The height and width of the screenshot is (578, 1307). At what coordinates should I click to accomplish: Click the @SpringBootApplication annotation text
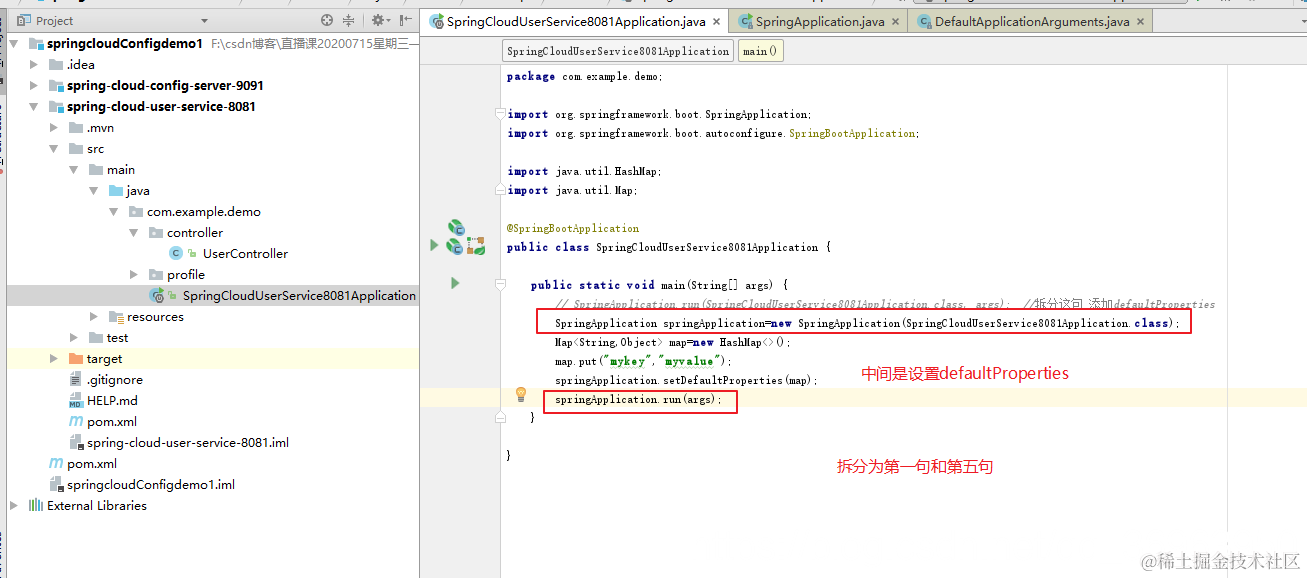573,228
